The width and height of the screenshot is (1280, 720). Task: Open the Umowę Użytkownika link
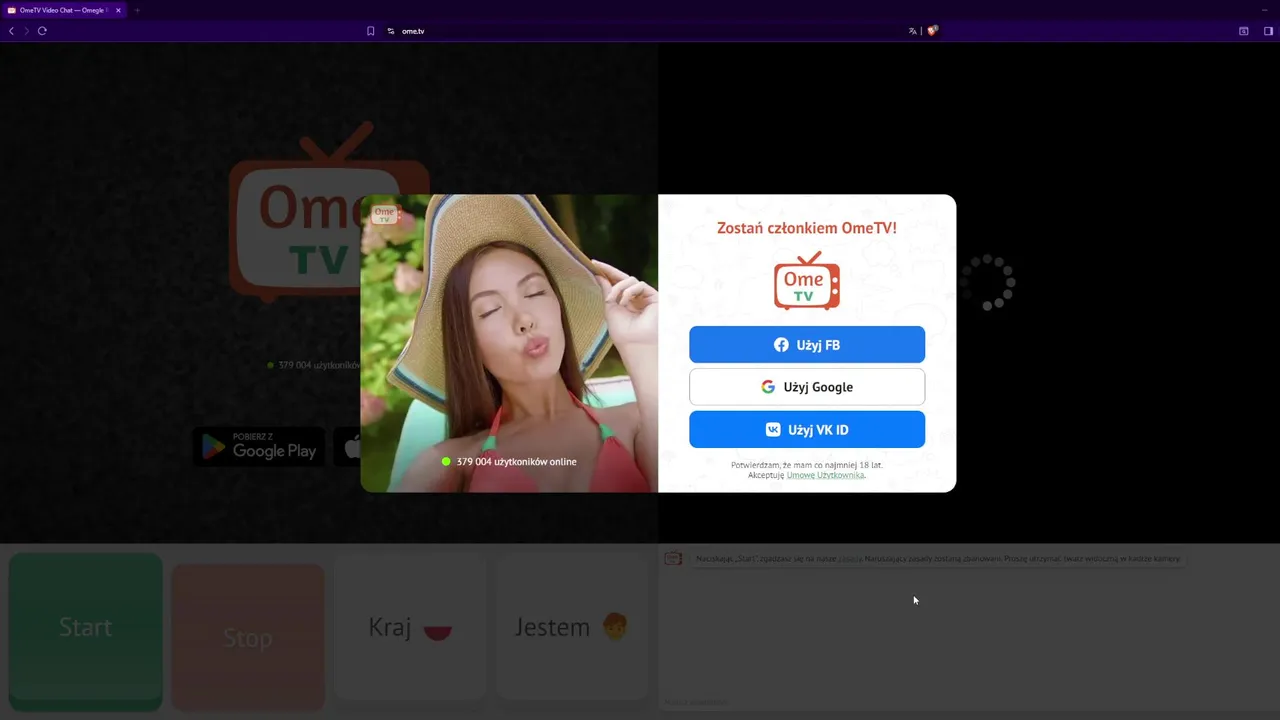click(825, 475)
